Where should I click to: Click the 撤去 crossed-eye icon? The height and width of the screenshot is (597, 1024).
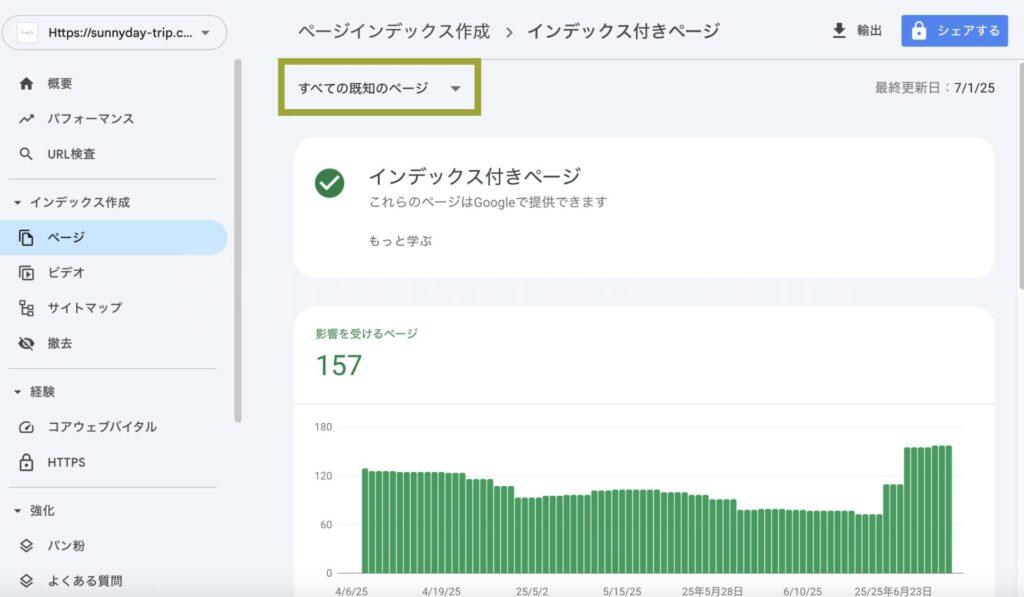(x=27, y=343)
